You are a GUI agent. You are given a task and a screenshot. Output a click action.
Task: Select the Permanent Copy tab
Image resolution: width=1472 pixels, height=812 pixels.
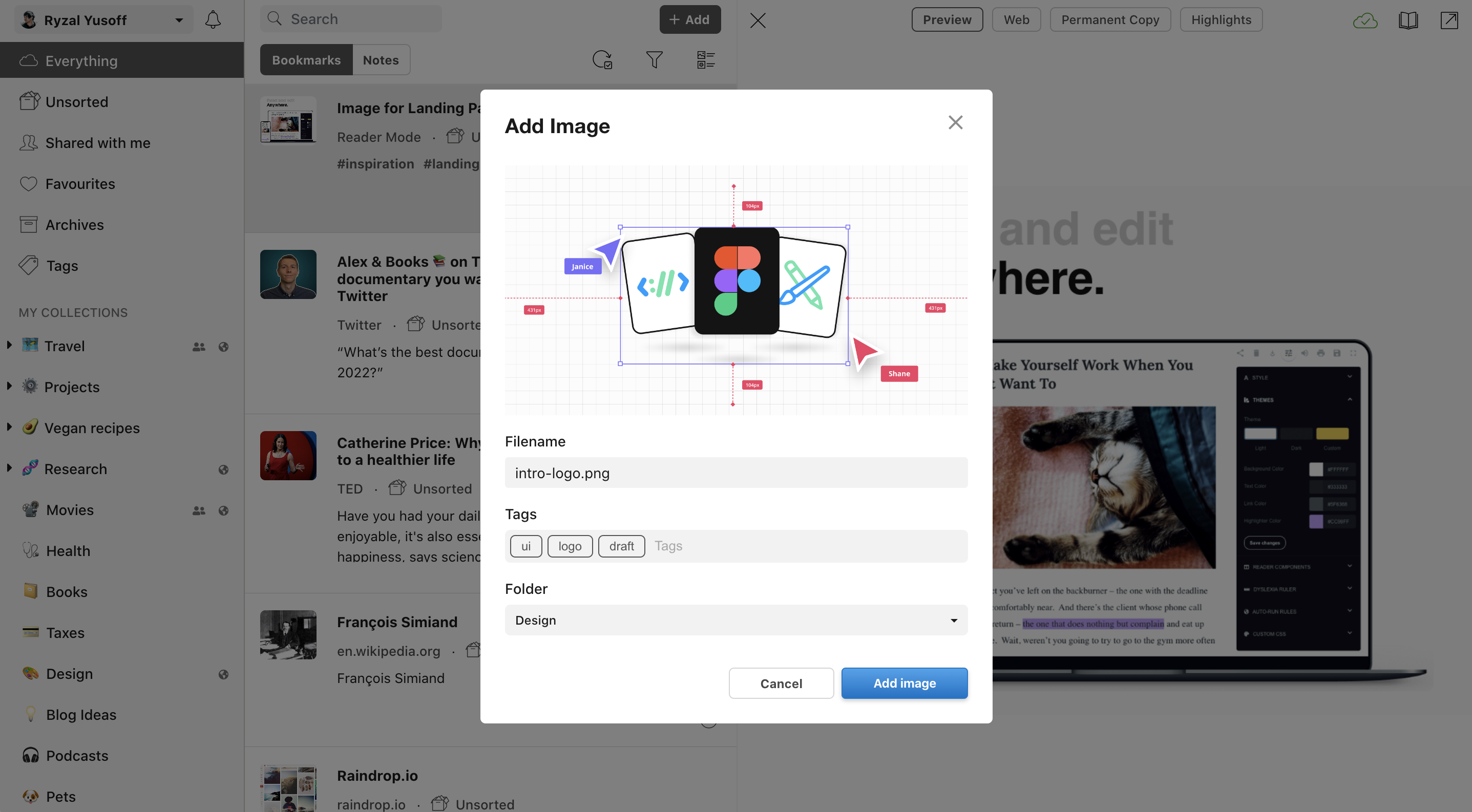[x=1110, y=20]
